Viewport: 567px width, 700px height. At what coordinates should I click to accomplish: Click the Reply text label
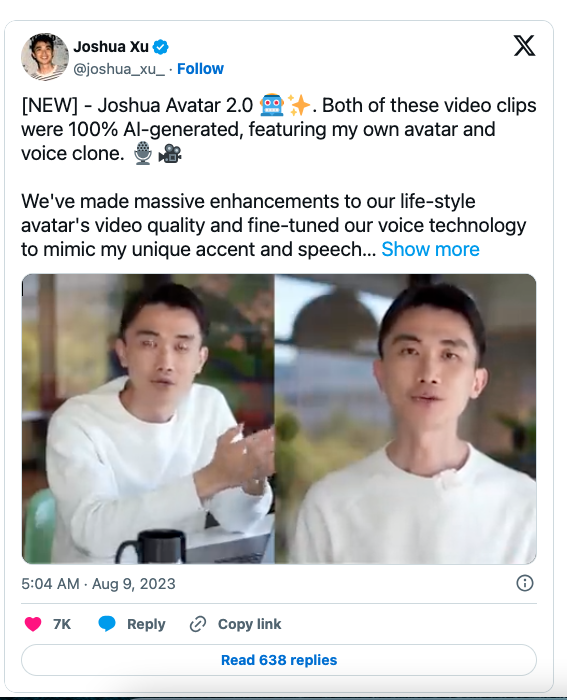click(146, 624)
